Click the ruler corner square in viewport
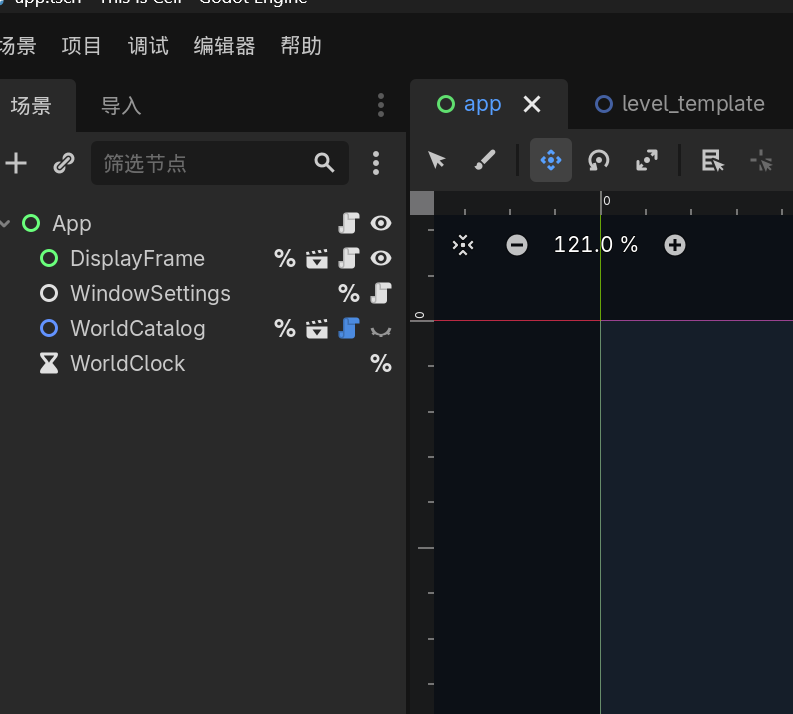The height and width of the screenshot is (714, 793). (x=422, y=203)
